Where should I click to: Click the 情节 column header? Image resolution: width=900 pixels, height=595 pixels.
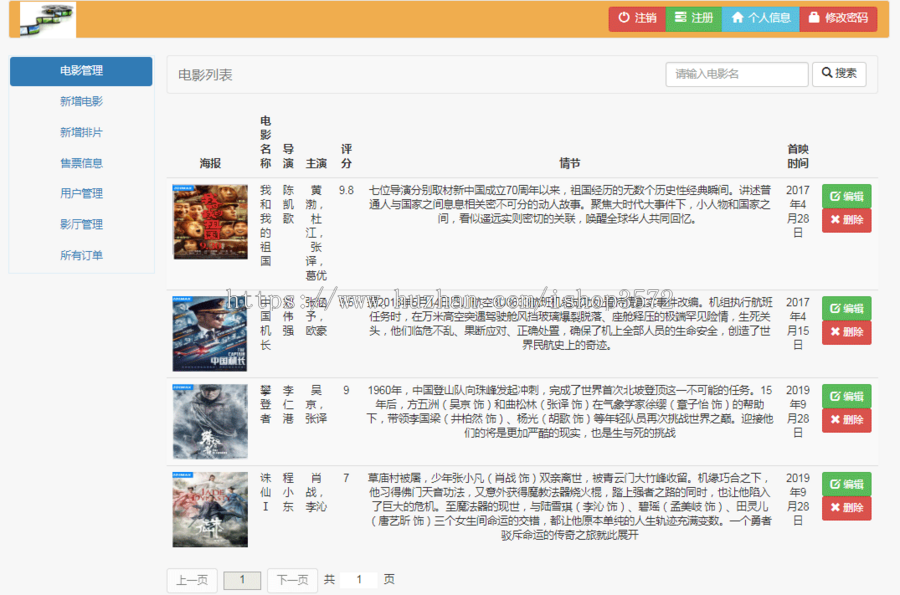pyautogui.click(x=569, y=164)
